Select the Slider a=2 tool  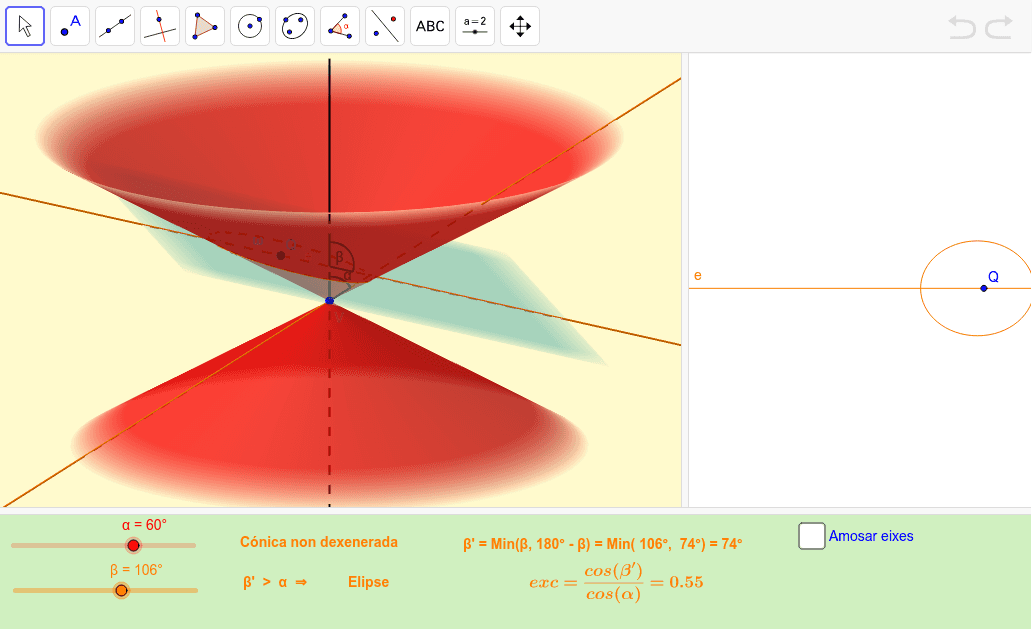[x=475, y=26]
